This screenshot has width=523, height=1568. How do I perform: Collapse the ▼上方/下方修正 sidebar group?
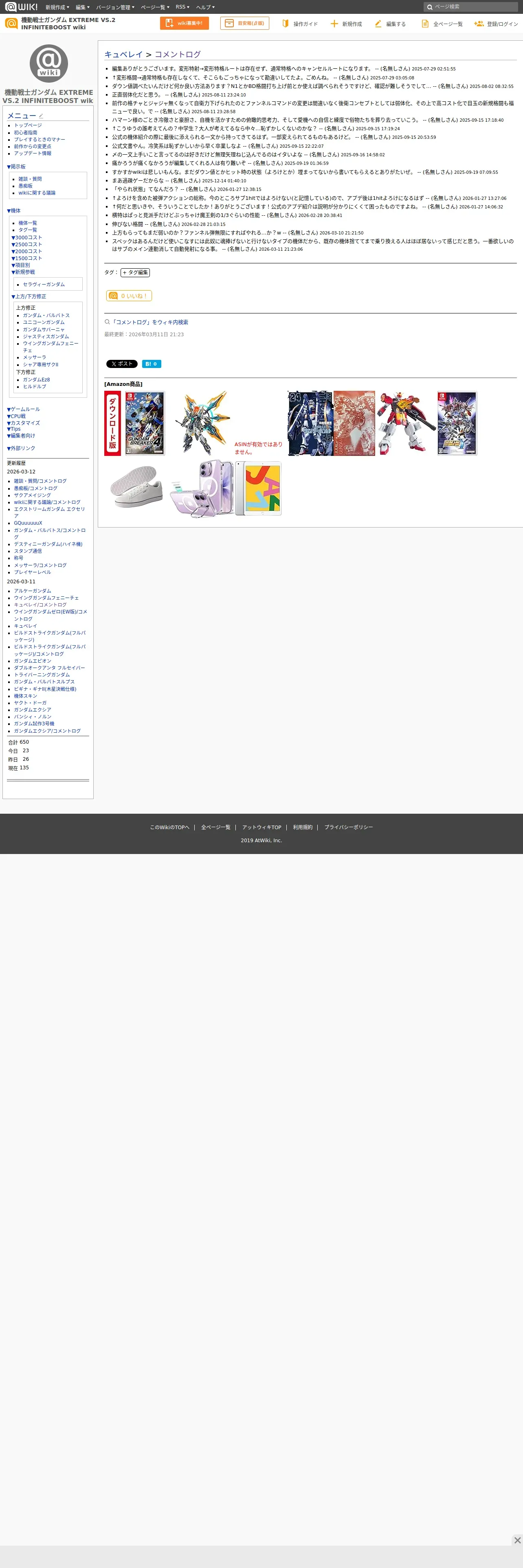29,296
